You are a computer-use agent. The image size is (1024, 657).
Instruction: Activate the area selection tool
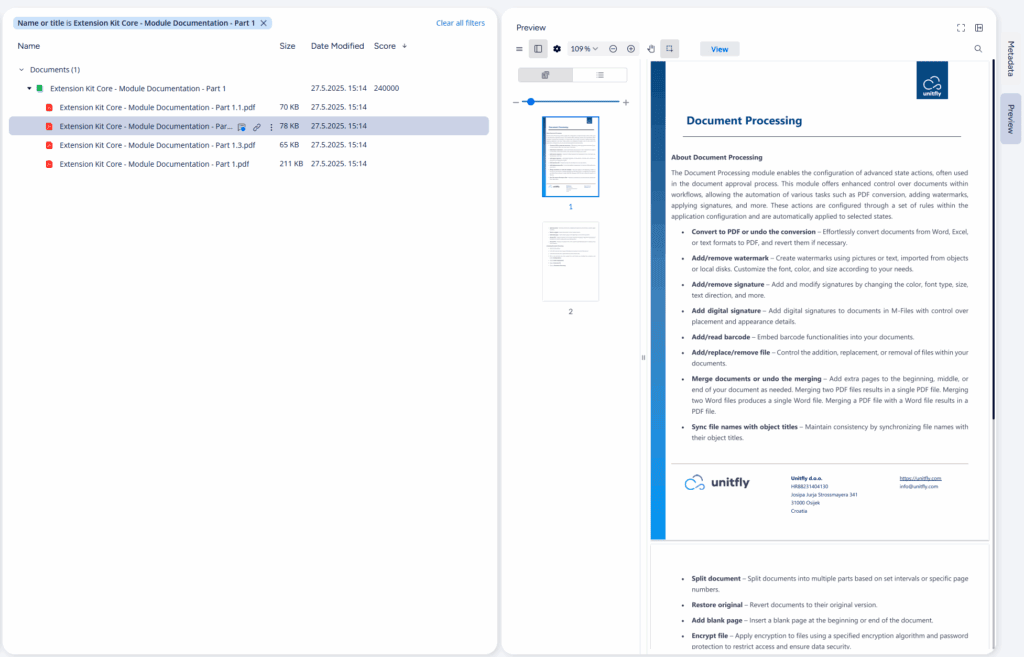coord(669,48)
